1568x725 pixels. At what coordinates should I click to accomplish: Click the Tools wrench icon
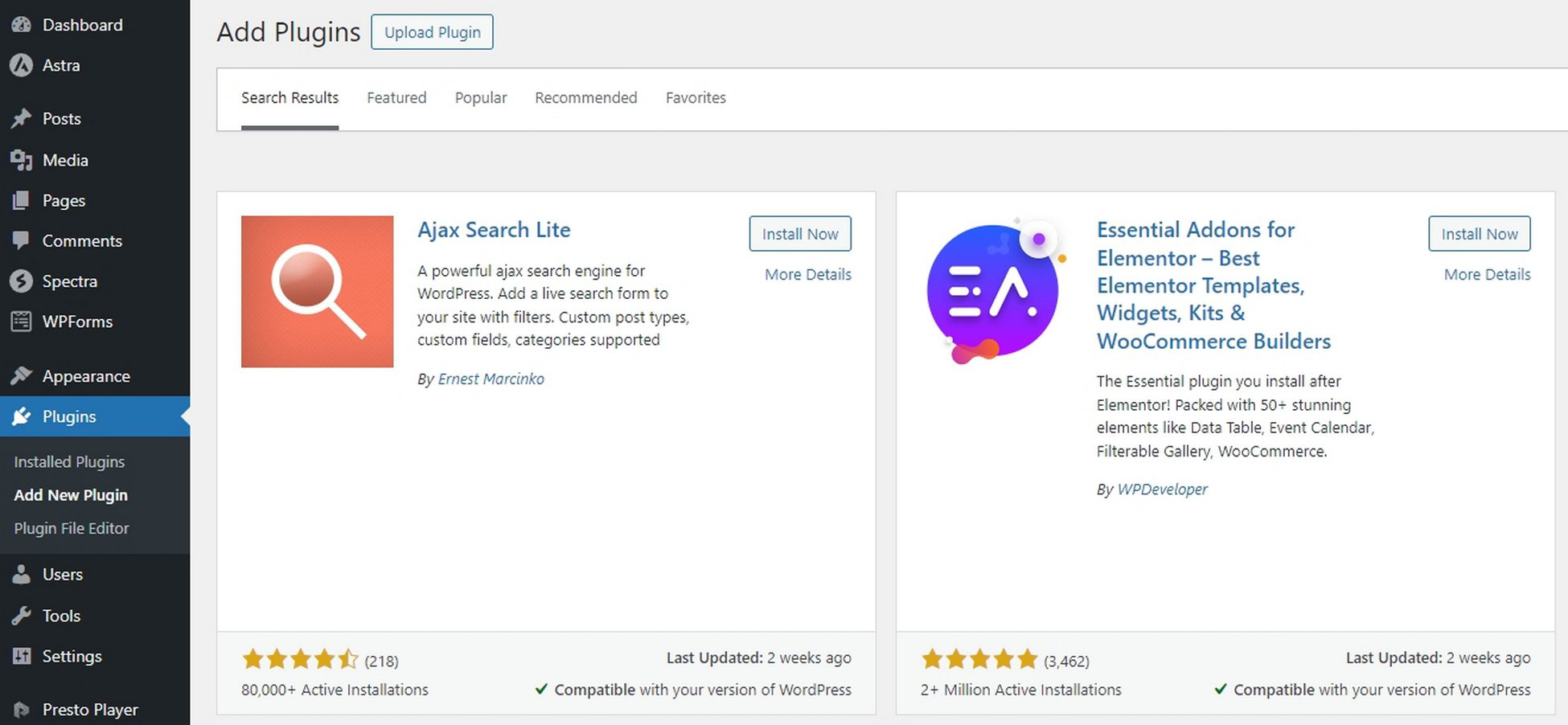pyautogui.click(x=21, y=616)
